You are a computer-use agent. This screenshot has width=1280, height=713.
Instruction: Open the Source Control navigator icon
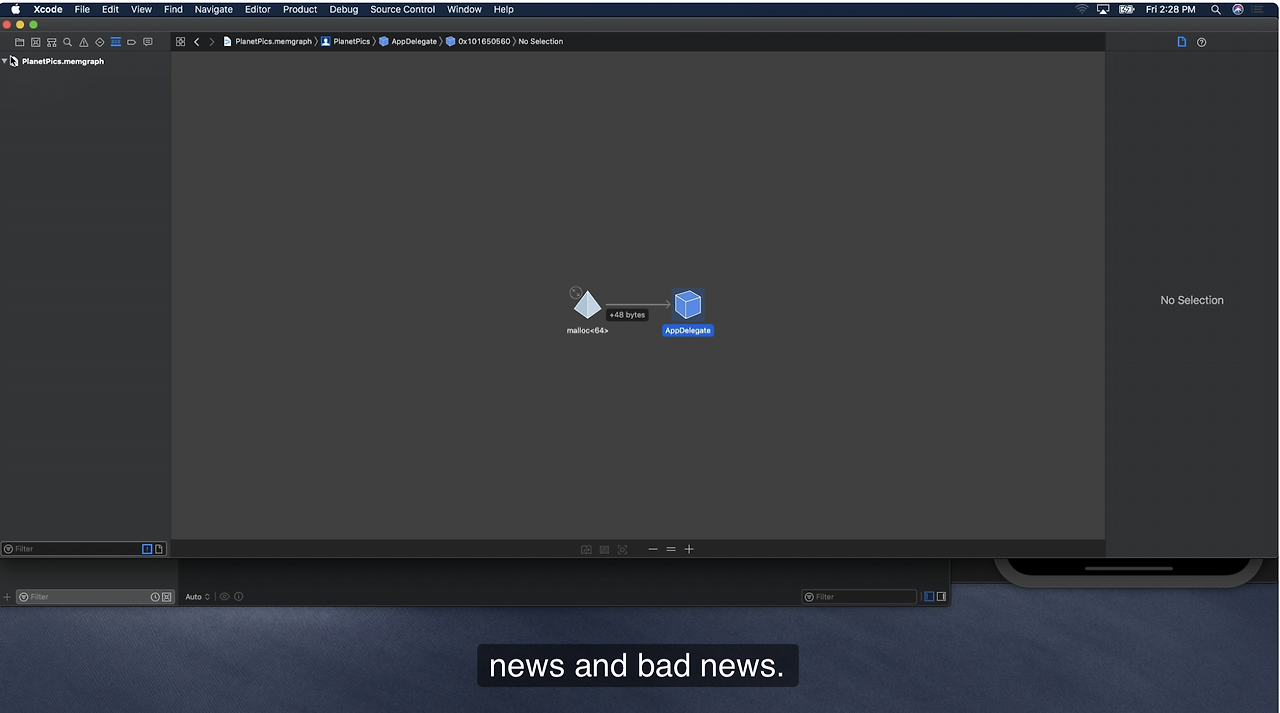click(x=35, y=42)
